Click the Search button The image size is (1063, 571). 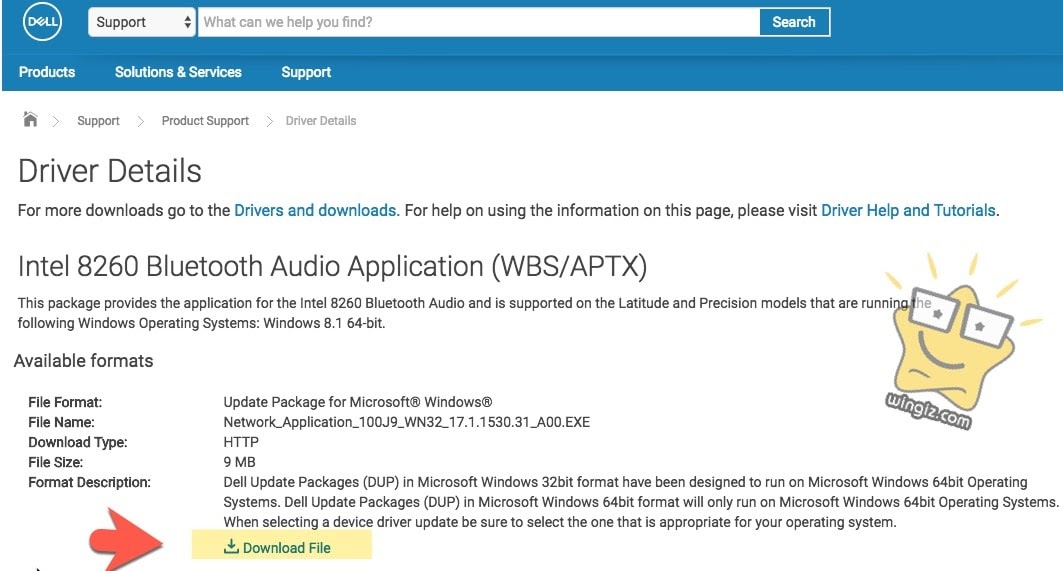[794, 22]
